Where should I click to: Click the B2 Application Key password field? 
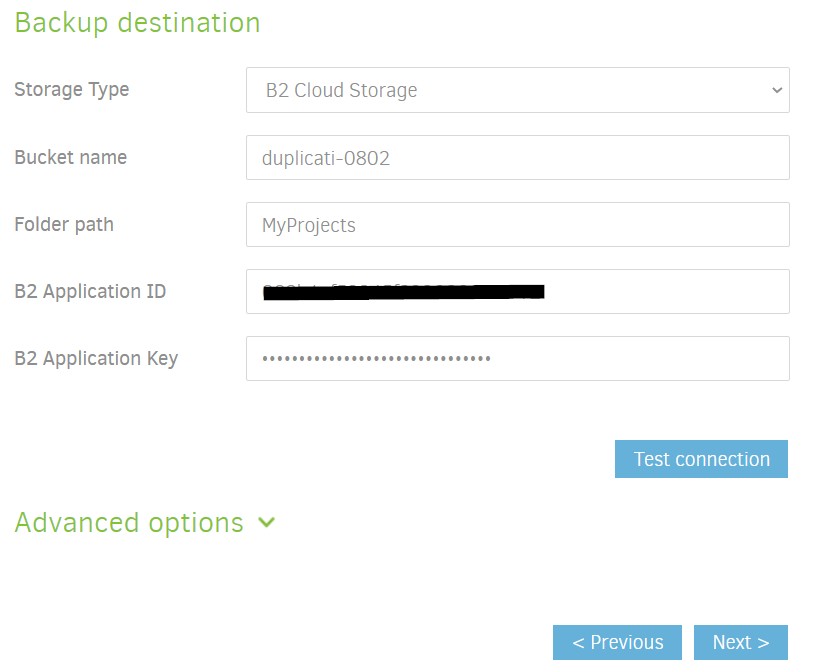[x=518, y=358]
